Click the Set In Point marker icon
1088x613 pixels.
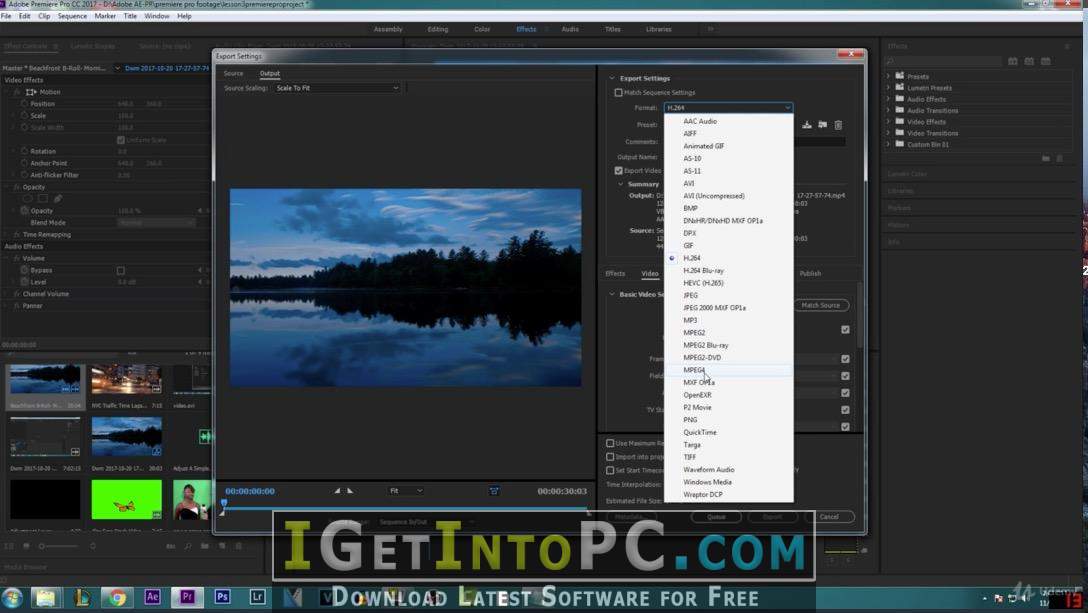pyautogui.click(x=337, y=491)
